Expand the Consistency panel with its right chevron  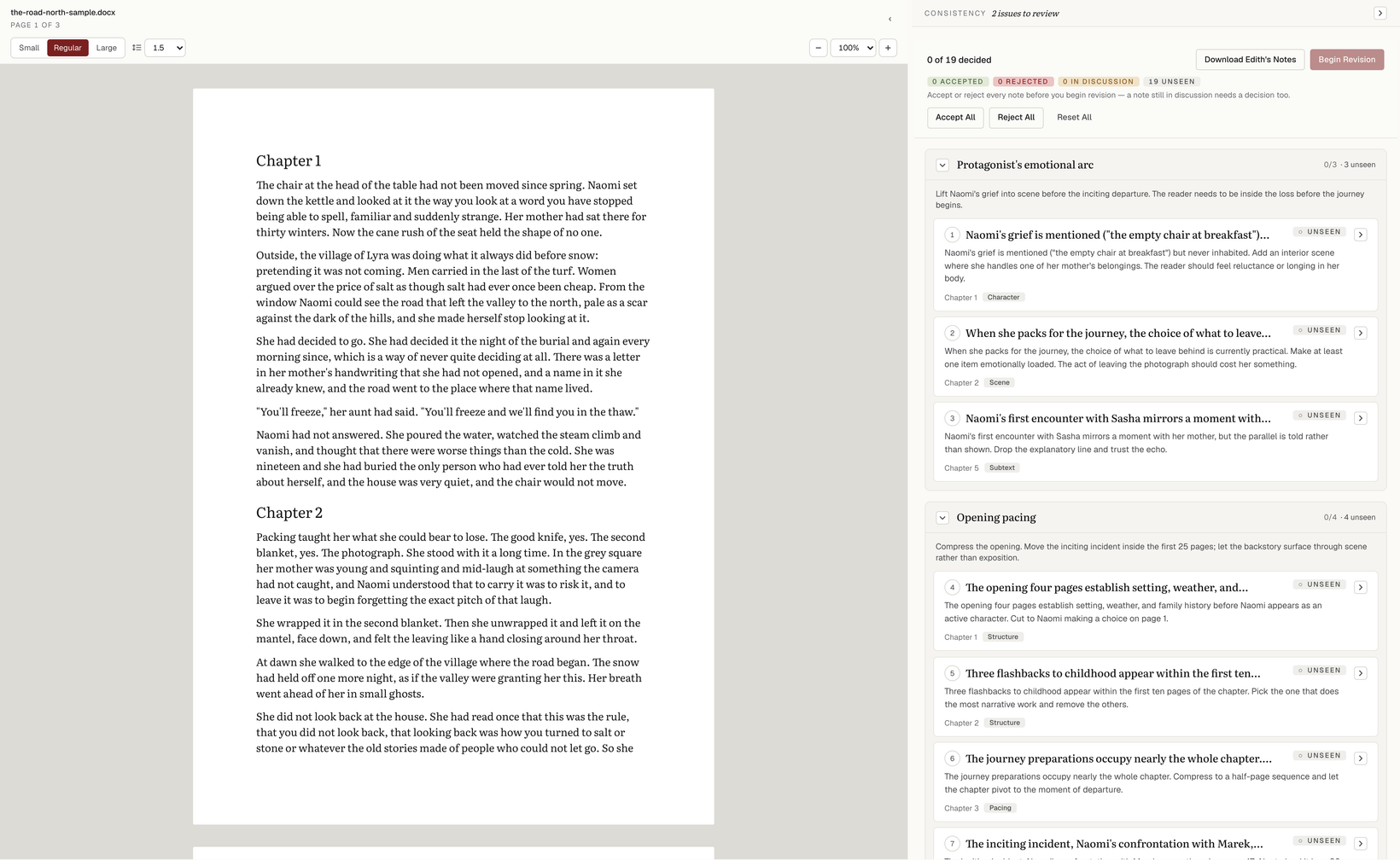1380,13
